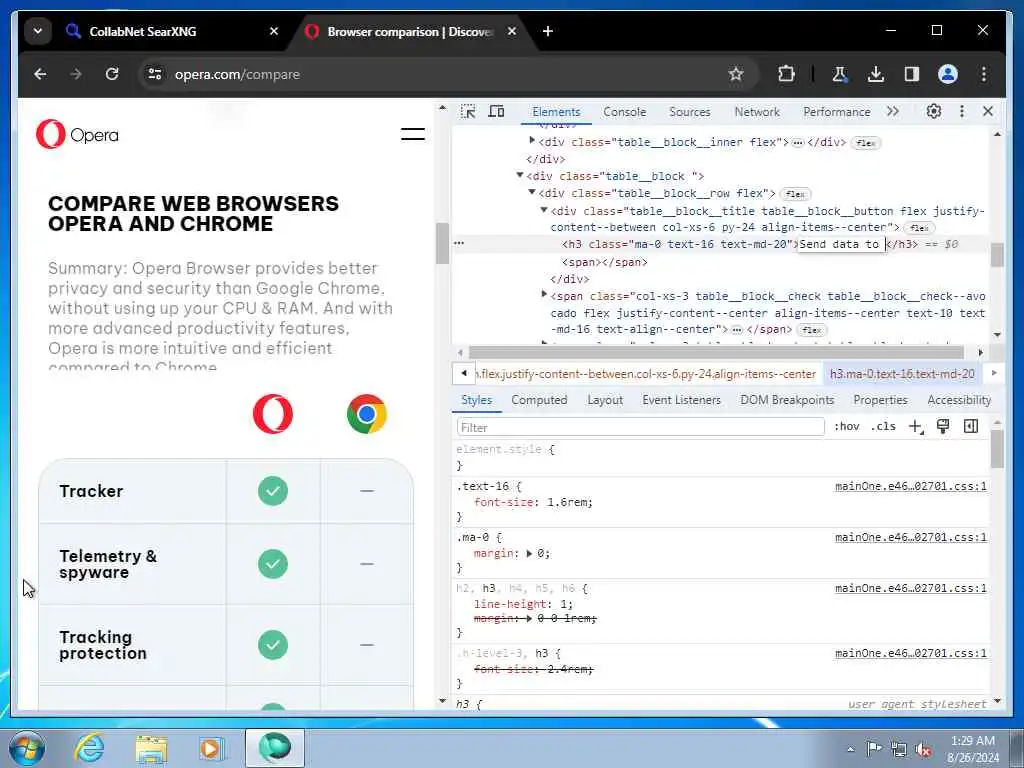Image resolution: width=1024 pixels, height=768 pixels.
Task: Open the Windows Start button
Action: tap(27, 748)
